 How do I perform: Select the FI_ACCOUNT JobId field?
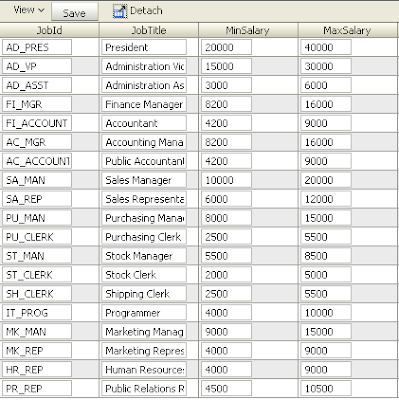tap(37, 123)
